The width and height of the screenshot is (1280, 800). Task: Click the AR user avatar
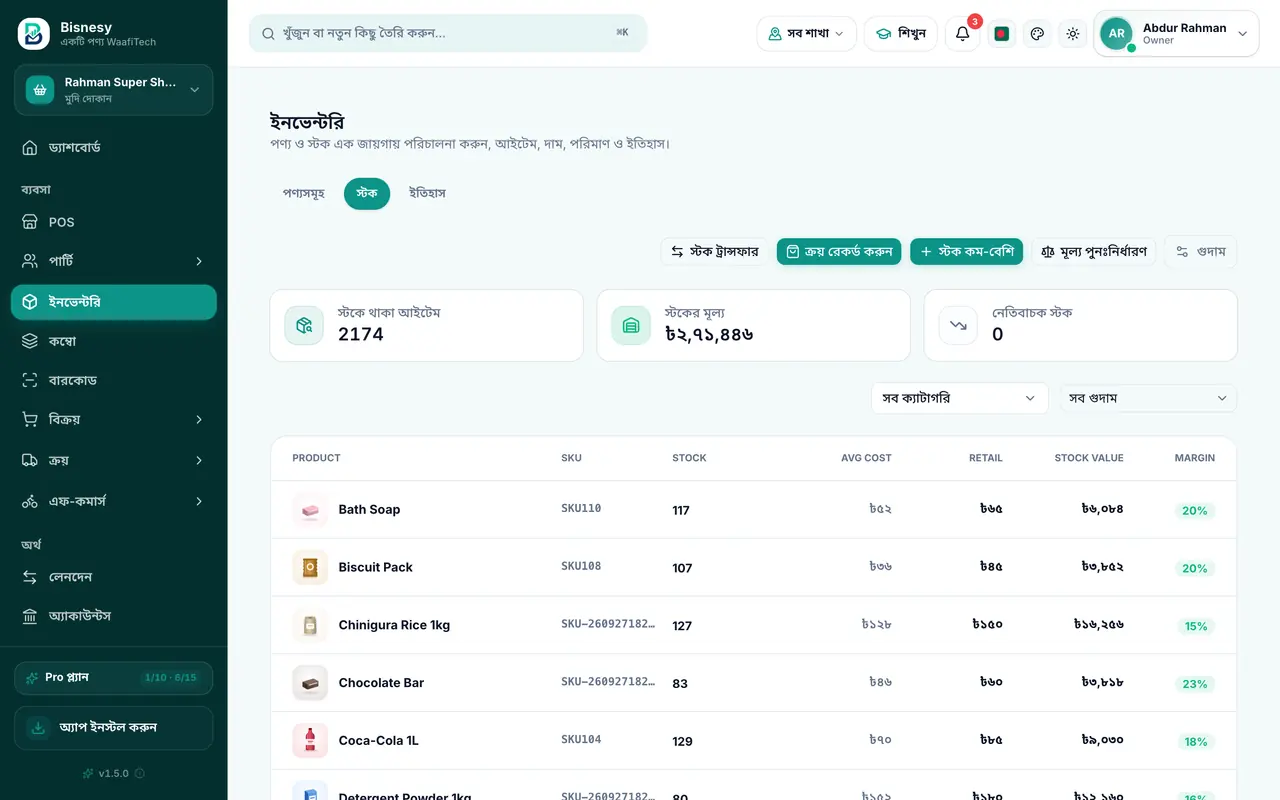tap(1117, 34)
